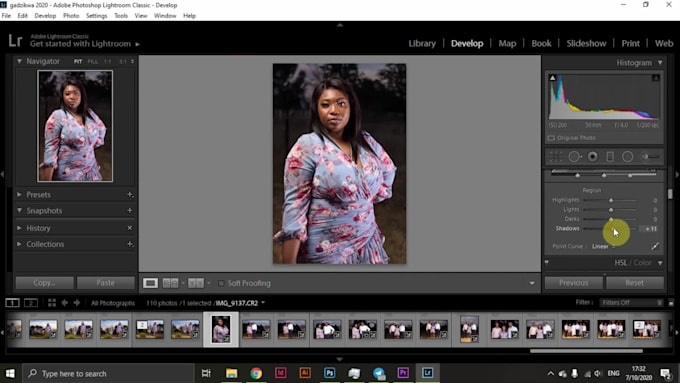Image resolution: width=680 pixels, height=383 pixels.
Task: Click the Loupe view icon in toolbar
Action: pos(150,283)
